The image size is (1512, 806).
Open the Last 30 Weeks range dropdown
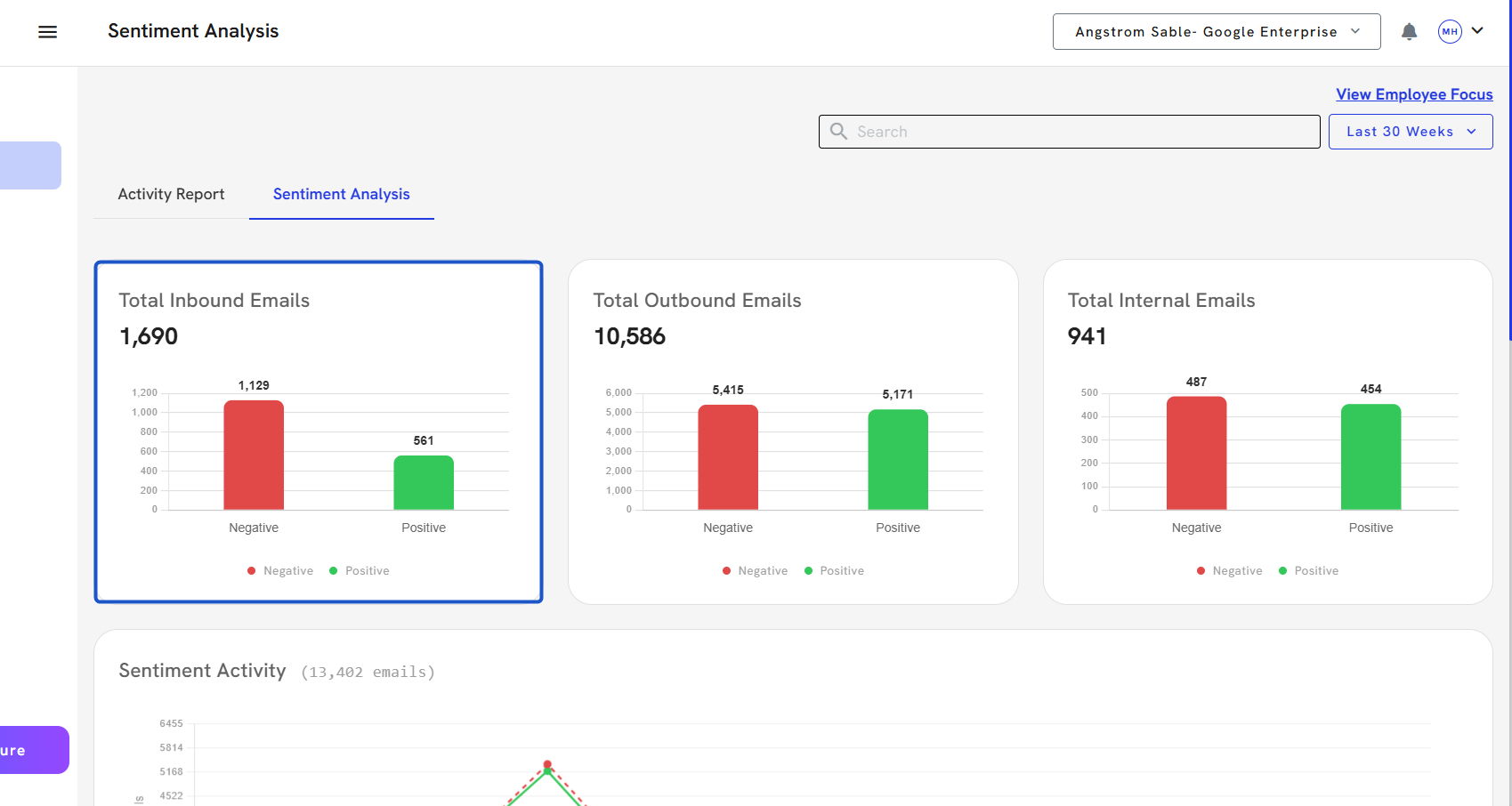pyautogui.click(x=1410, y=132)
